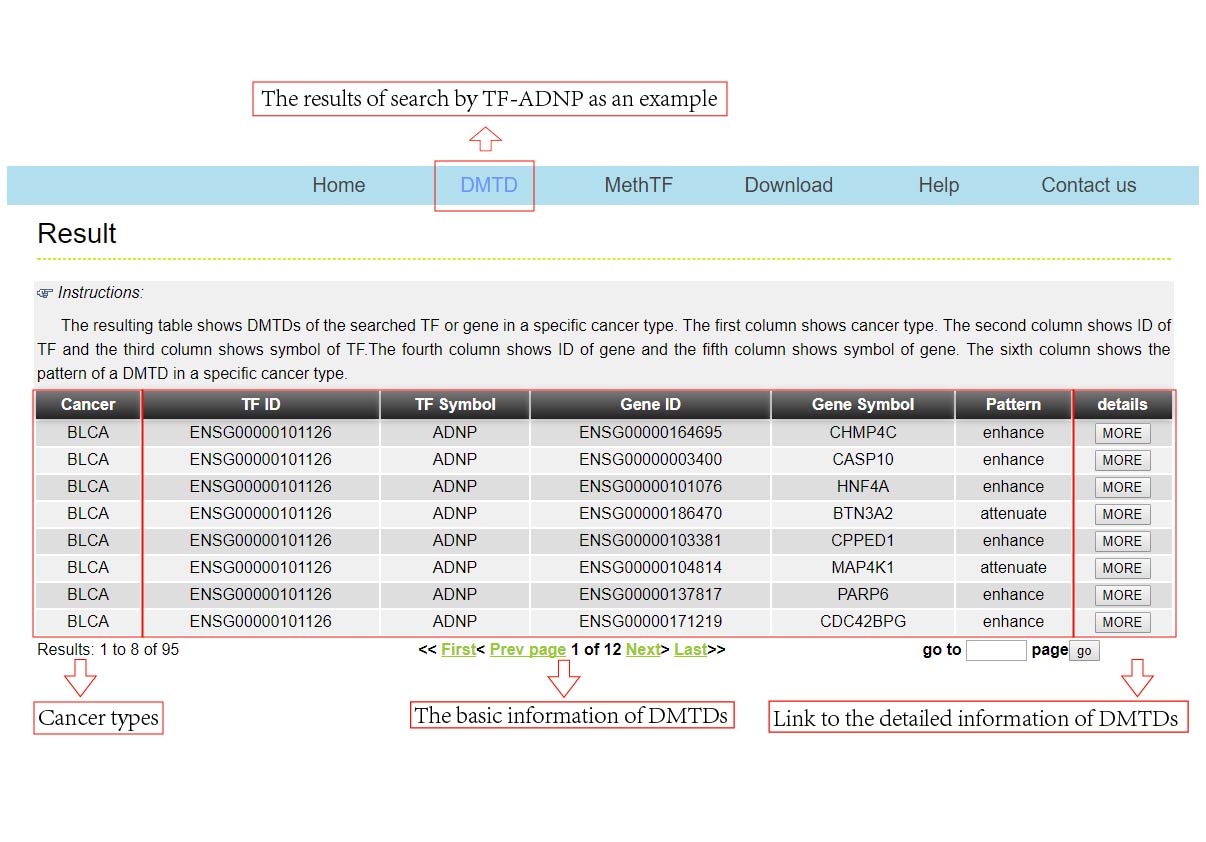Click MORE button for CASP10 row
Viewport: 1206px width, 842px height.
click(1122, 461)
